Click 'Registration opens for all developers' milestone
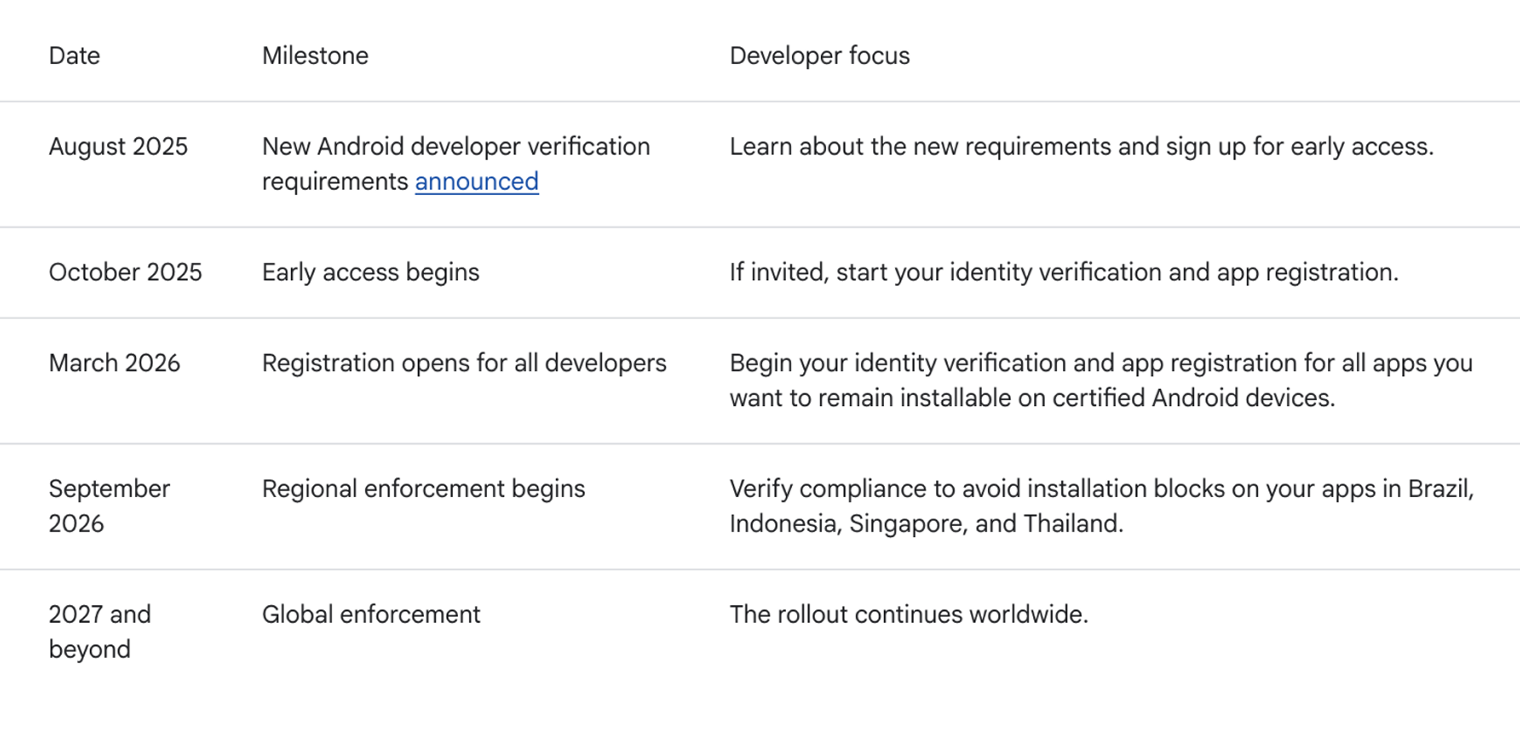Viewport: 1520px width, 730px height. [x=464, y=363]
